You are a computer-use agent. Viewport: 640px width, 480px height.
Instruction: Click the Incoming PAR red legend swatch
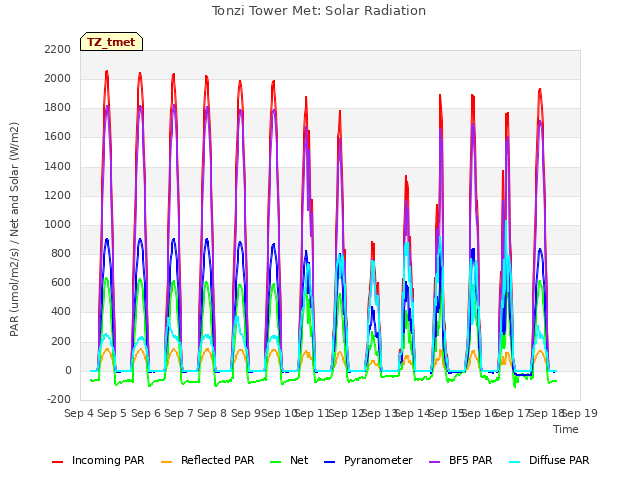click(58, 462)
